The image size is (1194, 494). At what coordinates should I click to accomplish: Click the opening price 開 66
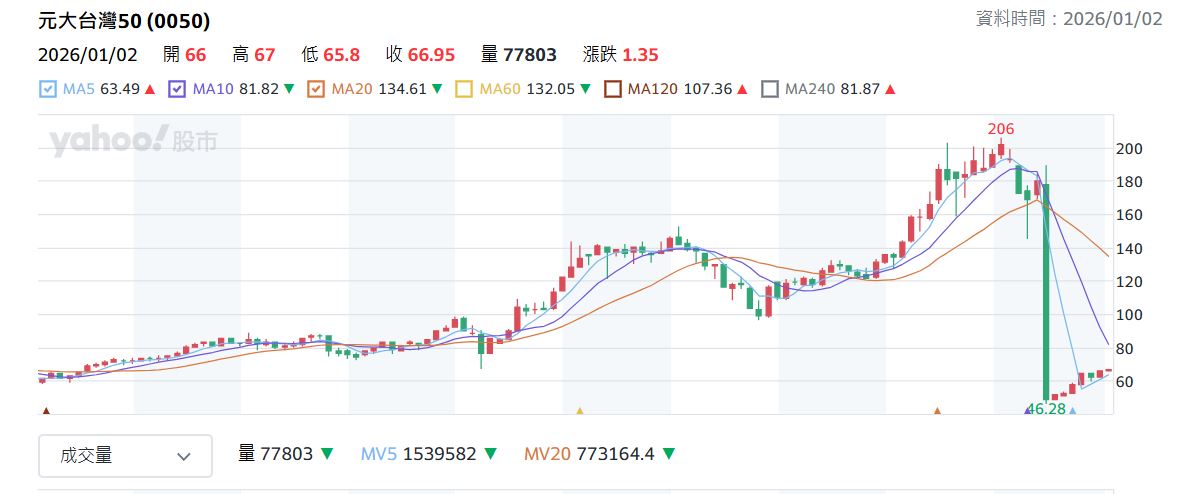pos(185,55)
